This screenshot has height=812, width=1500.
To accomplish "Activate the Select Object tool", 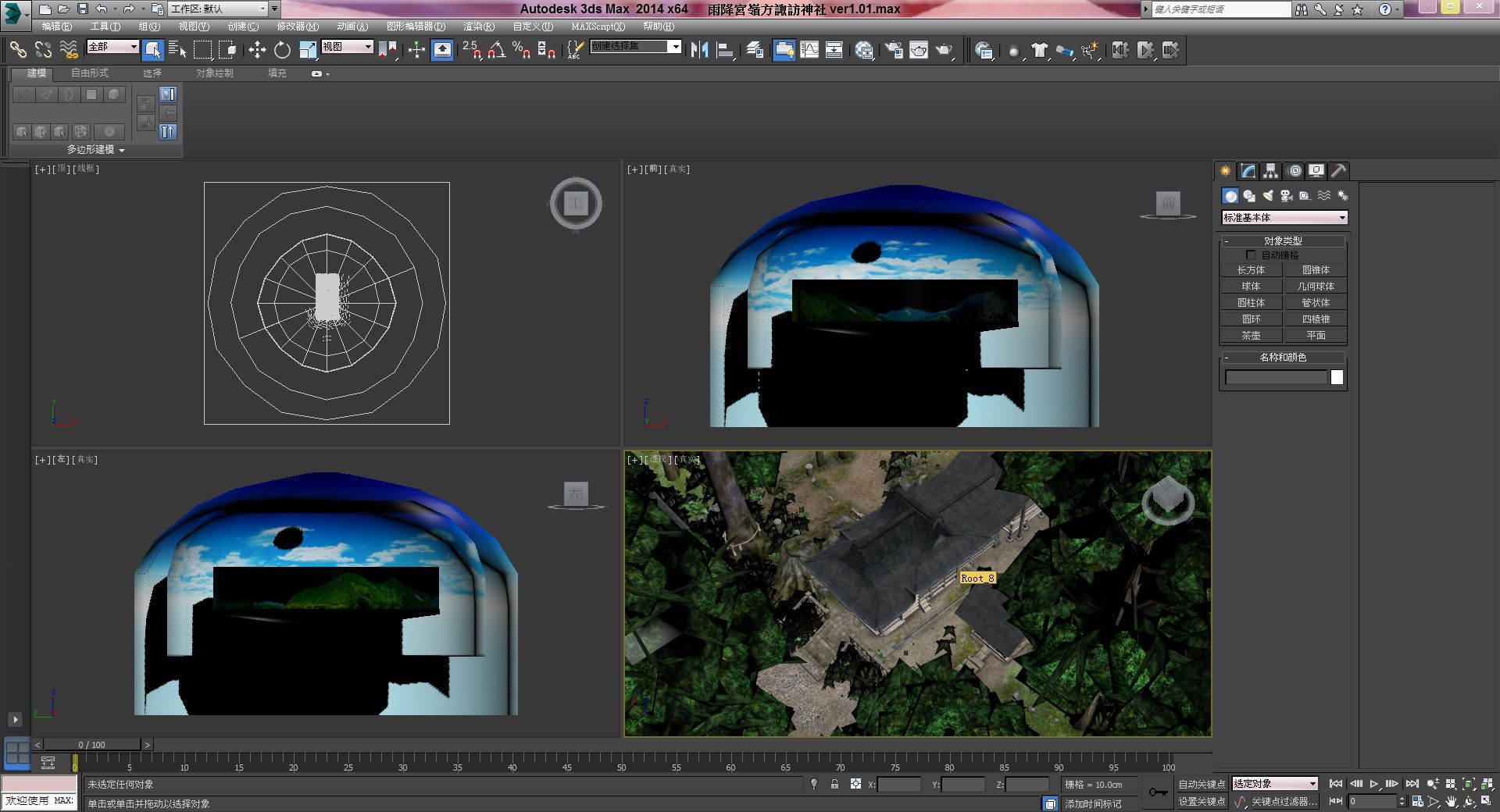I will [x=153, y=50].
